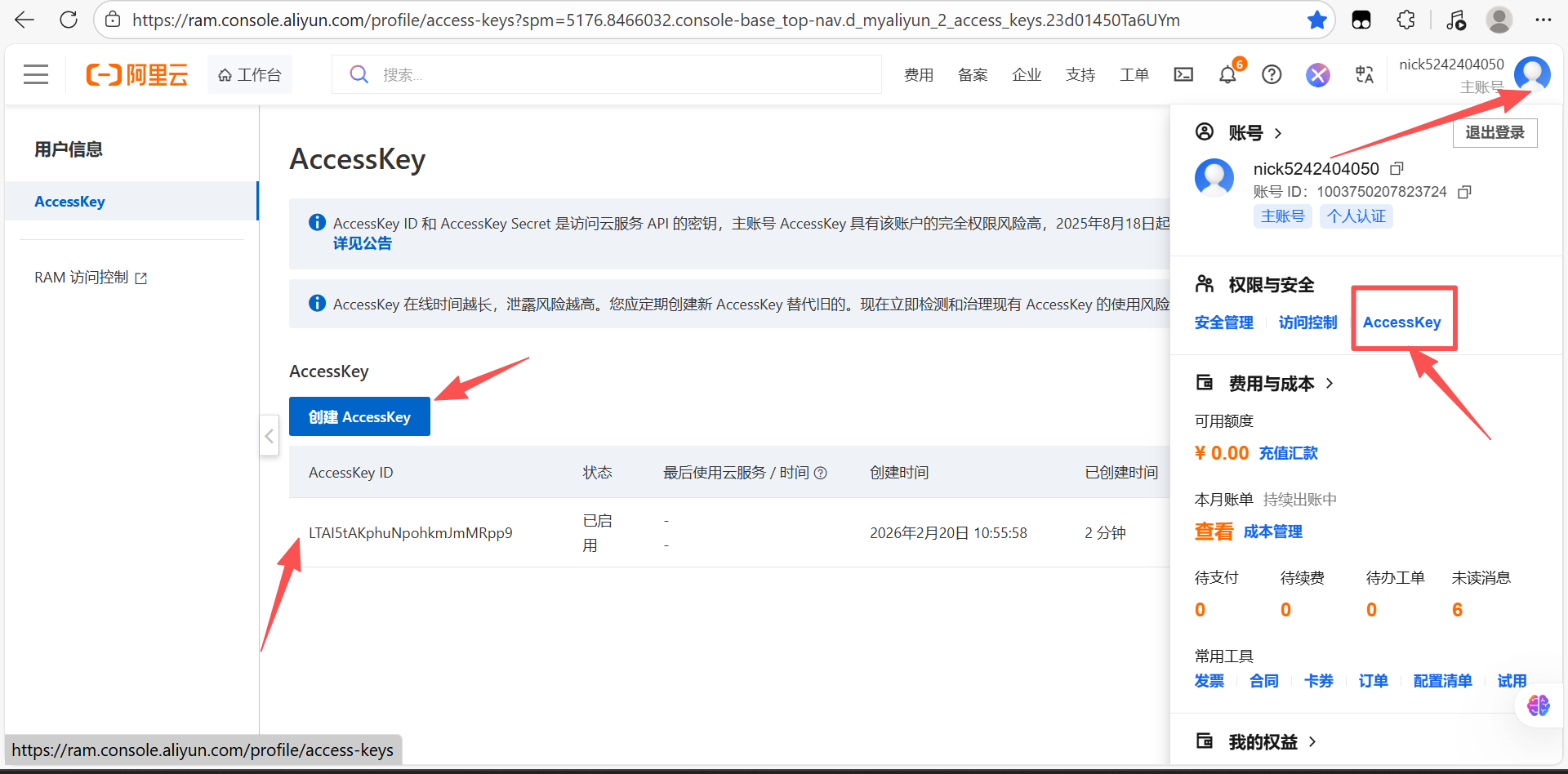Open the 支持 menu
Image resolution: width=1568 pixels, height=774 pixels.
click(1080, 74)
